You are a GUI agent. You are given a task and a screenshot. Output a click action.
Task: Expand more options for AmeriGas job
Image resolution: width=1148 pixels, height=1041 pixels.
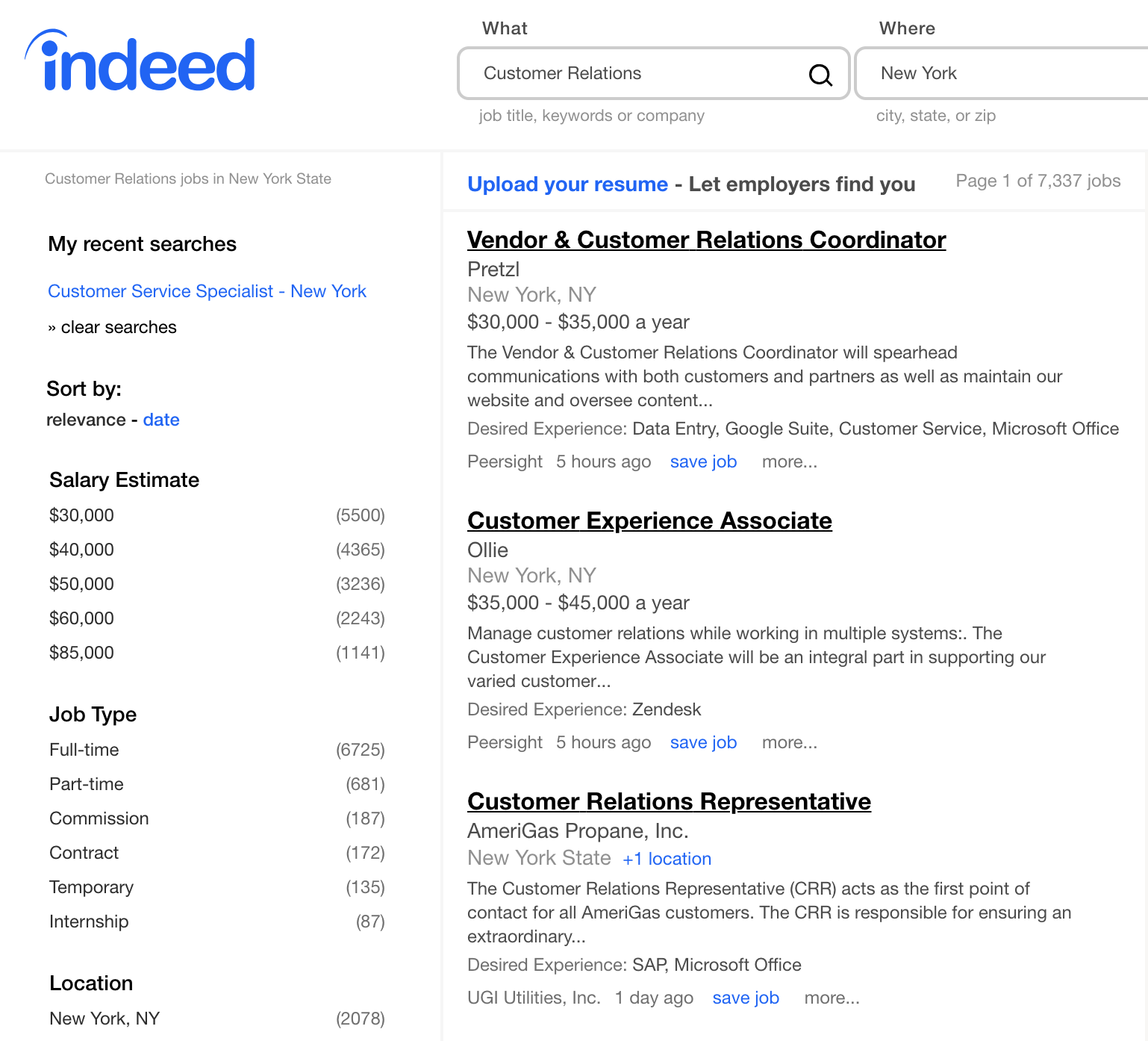tap(832, 998)
